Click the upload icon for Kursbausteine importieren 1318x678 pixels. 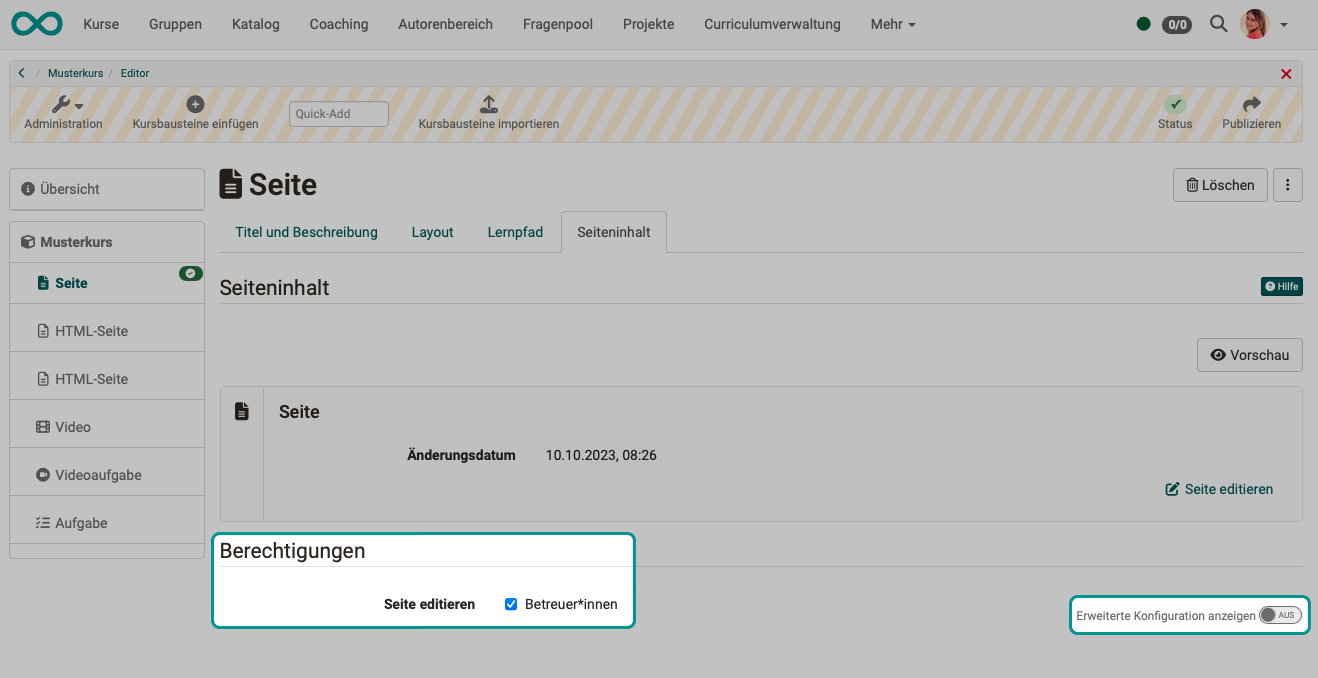point(488,103)
